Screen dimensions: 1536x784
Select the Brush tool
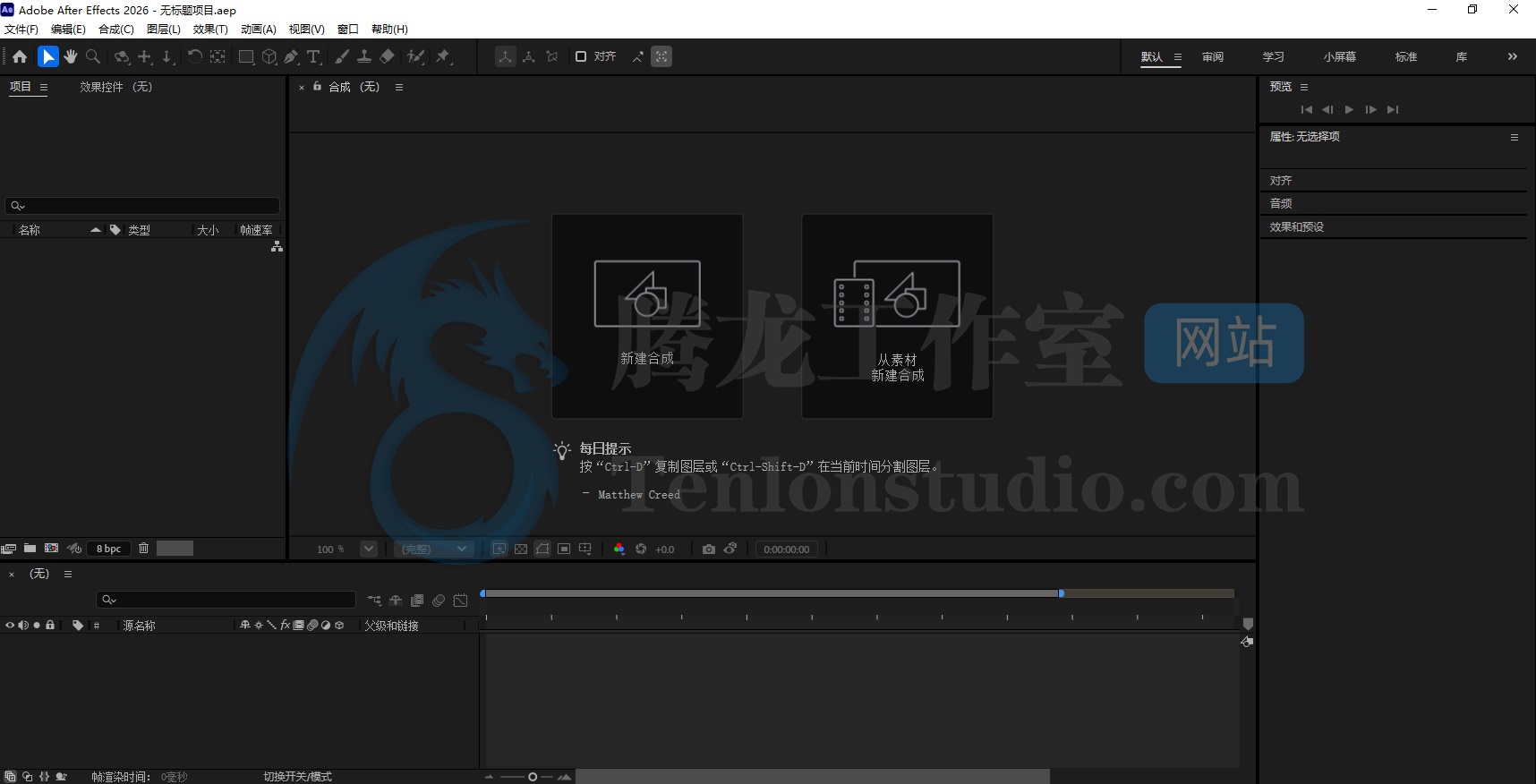pos(342,56)
